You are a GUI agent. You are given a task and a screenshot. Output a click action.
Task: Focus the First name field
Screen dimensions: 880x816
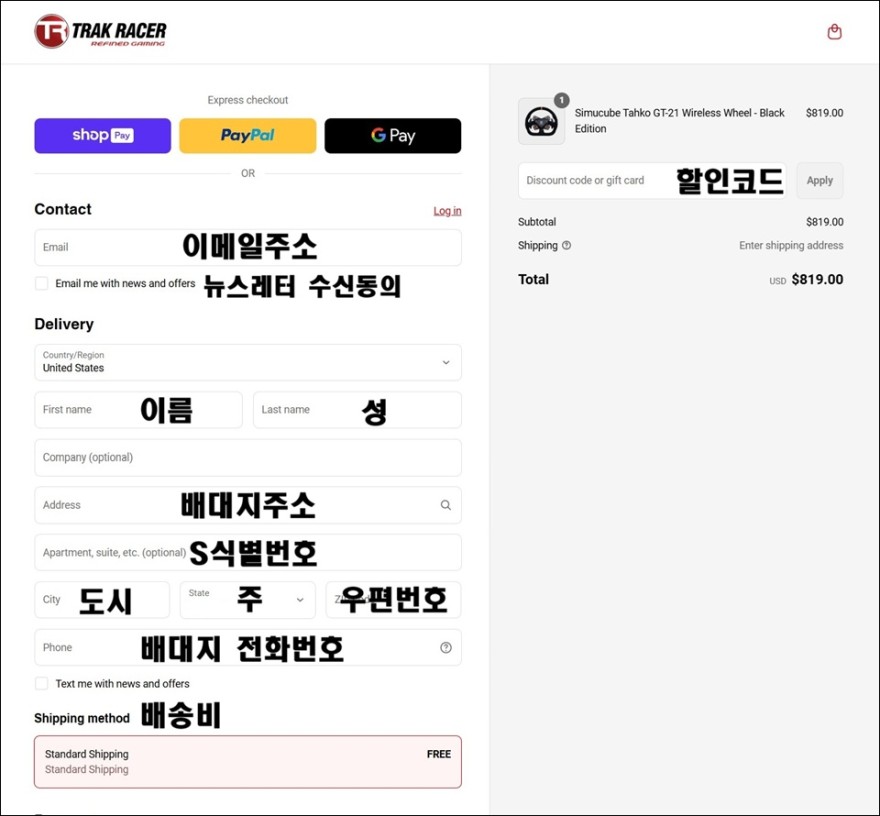[x=138, y=410]
